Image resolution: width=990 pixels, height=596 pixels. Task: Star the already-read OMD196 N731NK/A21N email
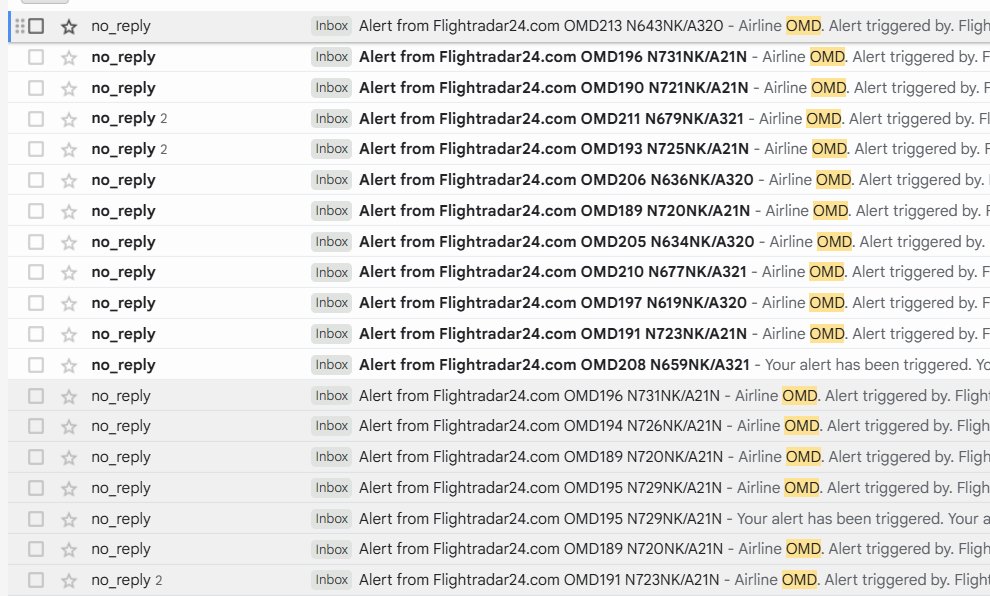(x=69, y=396)
